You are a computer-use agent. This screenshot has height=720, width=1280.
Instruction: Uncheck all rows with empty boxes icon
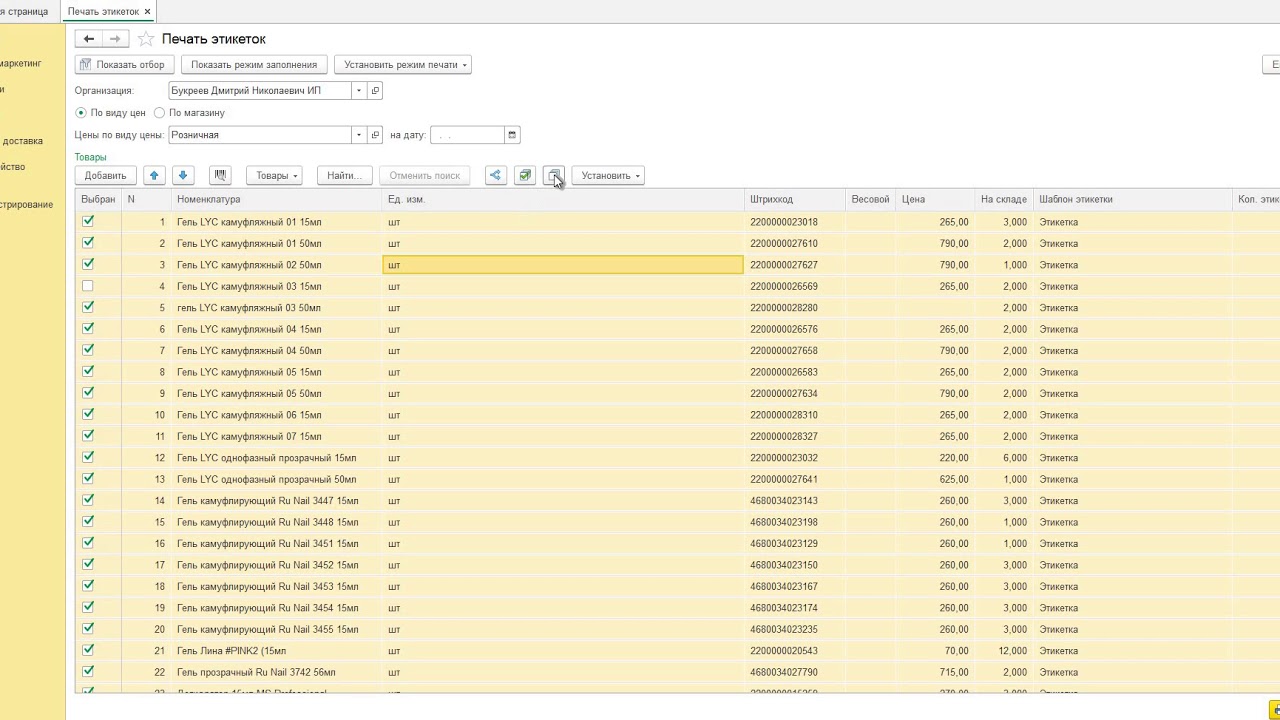coord(554,175)
